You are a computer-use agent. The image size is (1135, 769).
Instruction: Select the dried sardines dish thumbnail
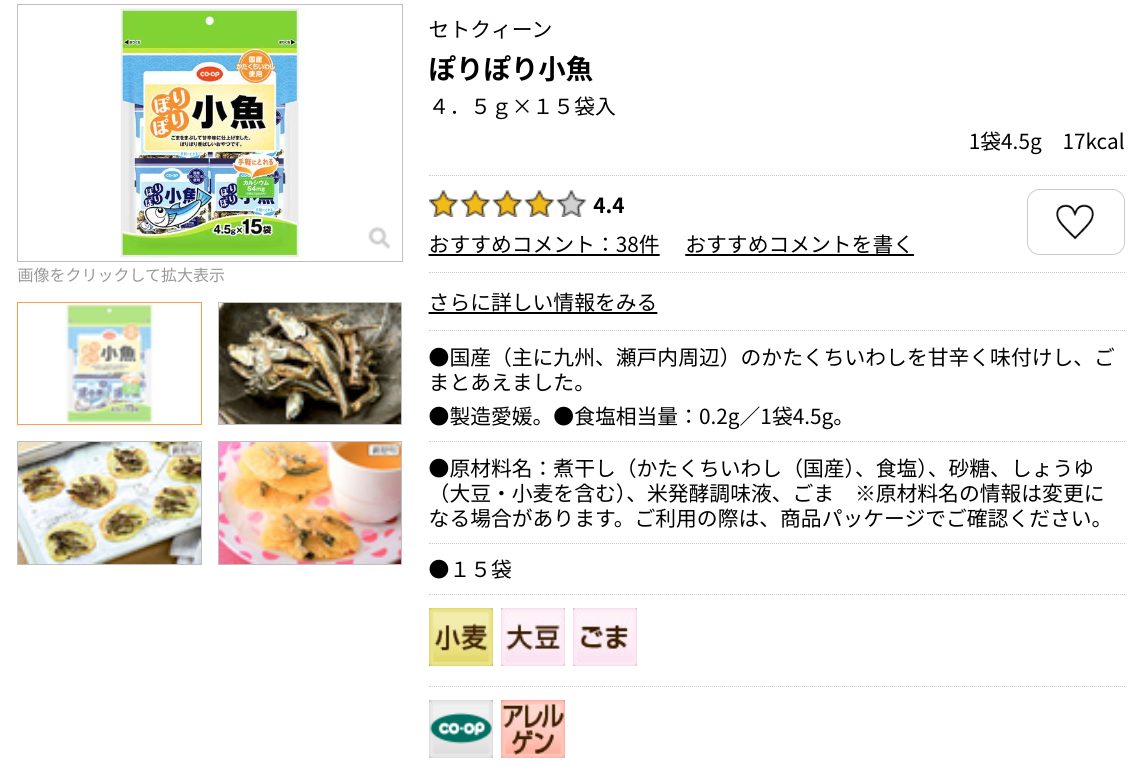pos(310,364)
